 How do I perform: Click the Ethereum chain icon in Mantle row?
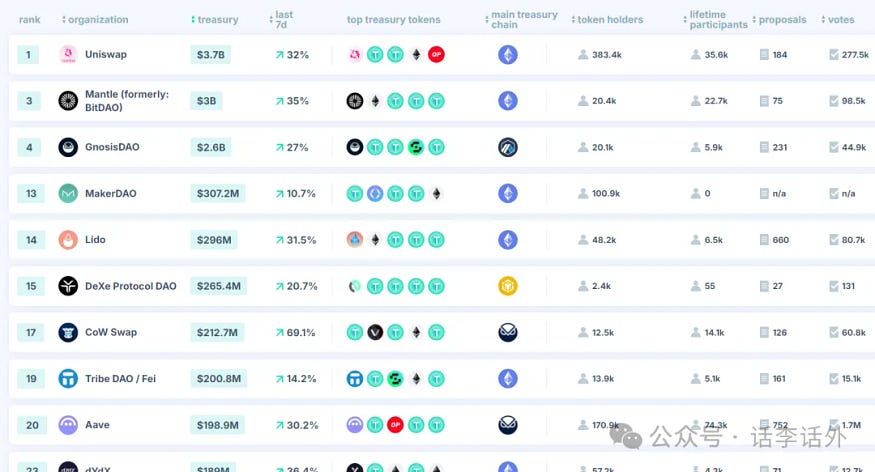[508, 101]
